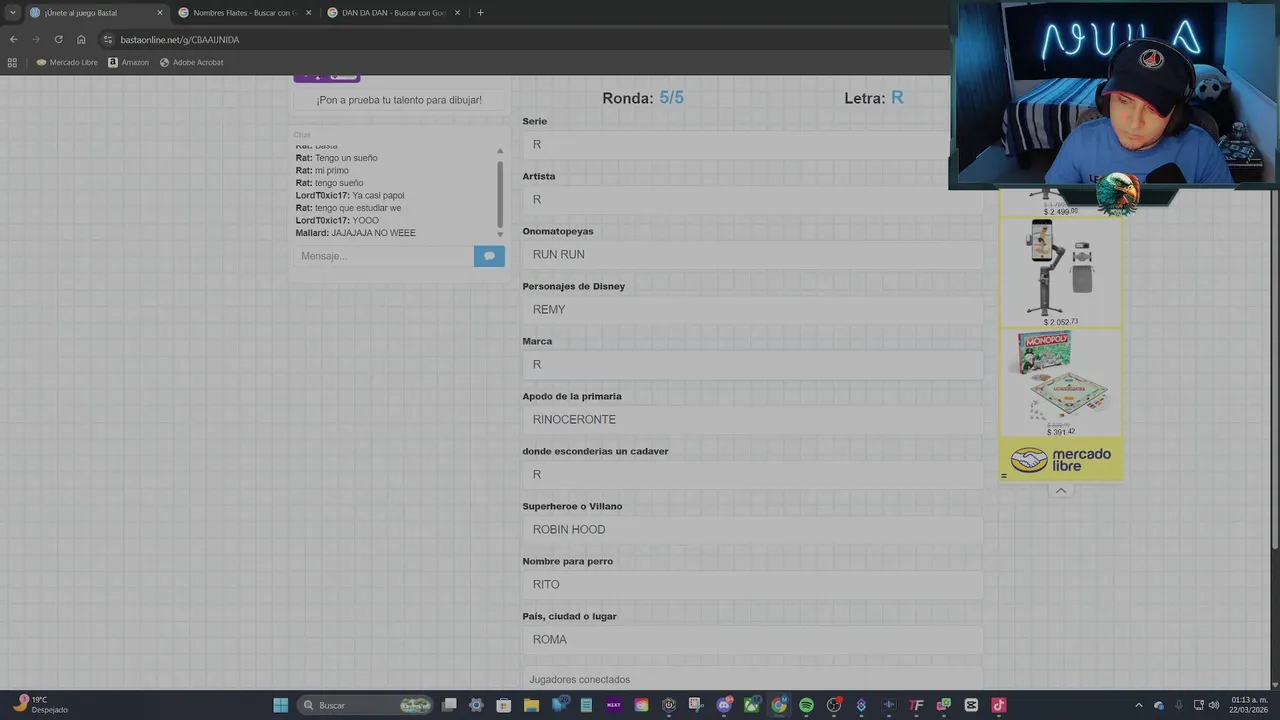1280x720 pixels.
Task: Open the Windows Start menu
Action: pos(281,705)
